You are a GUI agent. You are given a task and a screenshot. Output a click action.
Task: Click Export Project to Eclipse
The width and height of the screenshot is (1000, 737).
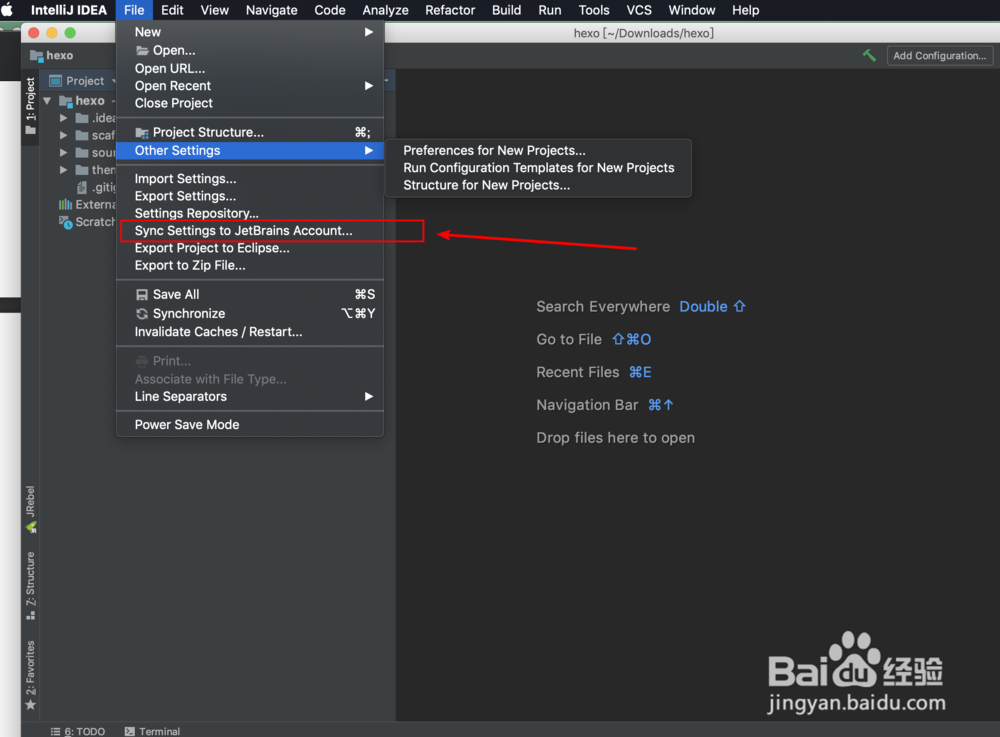(250, 248)
